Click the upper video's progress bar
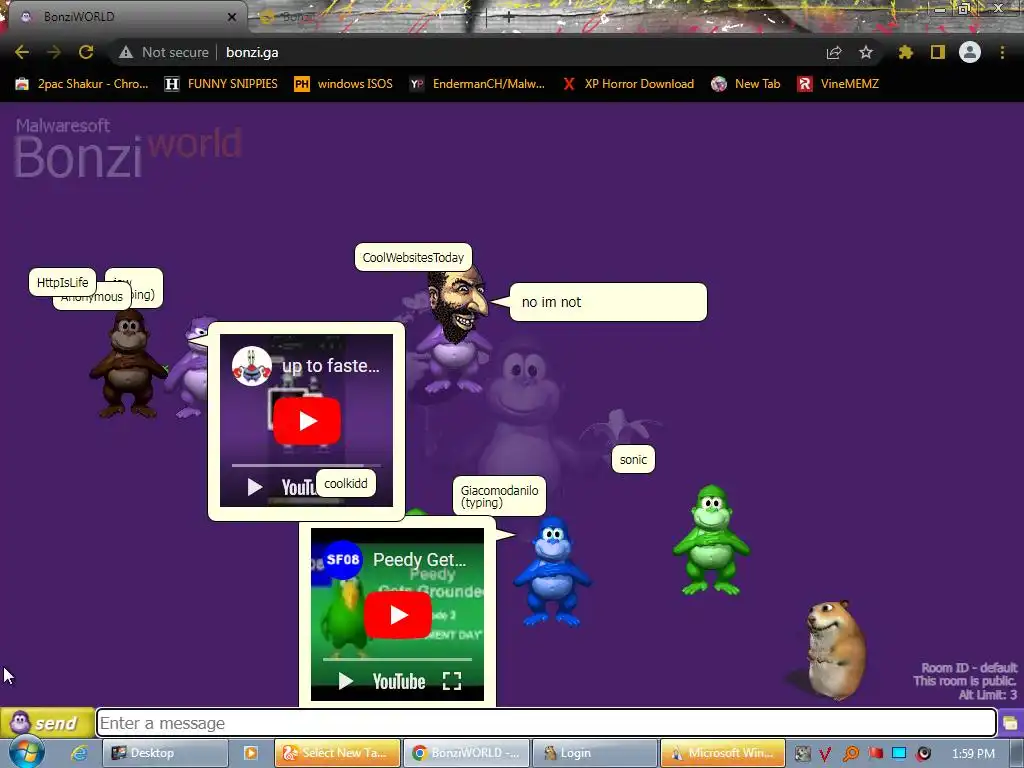The image size is (1024, 768). (x=306, y=466)
